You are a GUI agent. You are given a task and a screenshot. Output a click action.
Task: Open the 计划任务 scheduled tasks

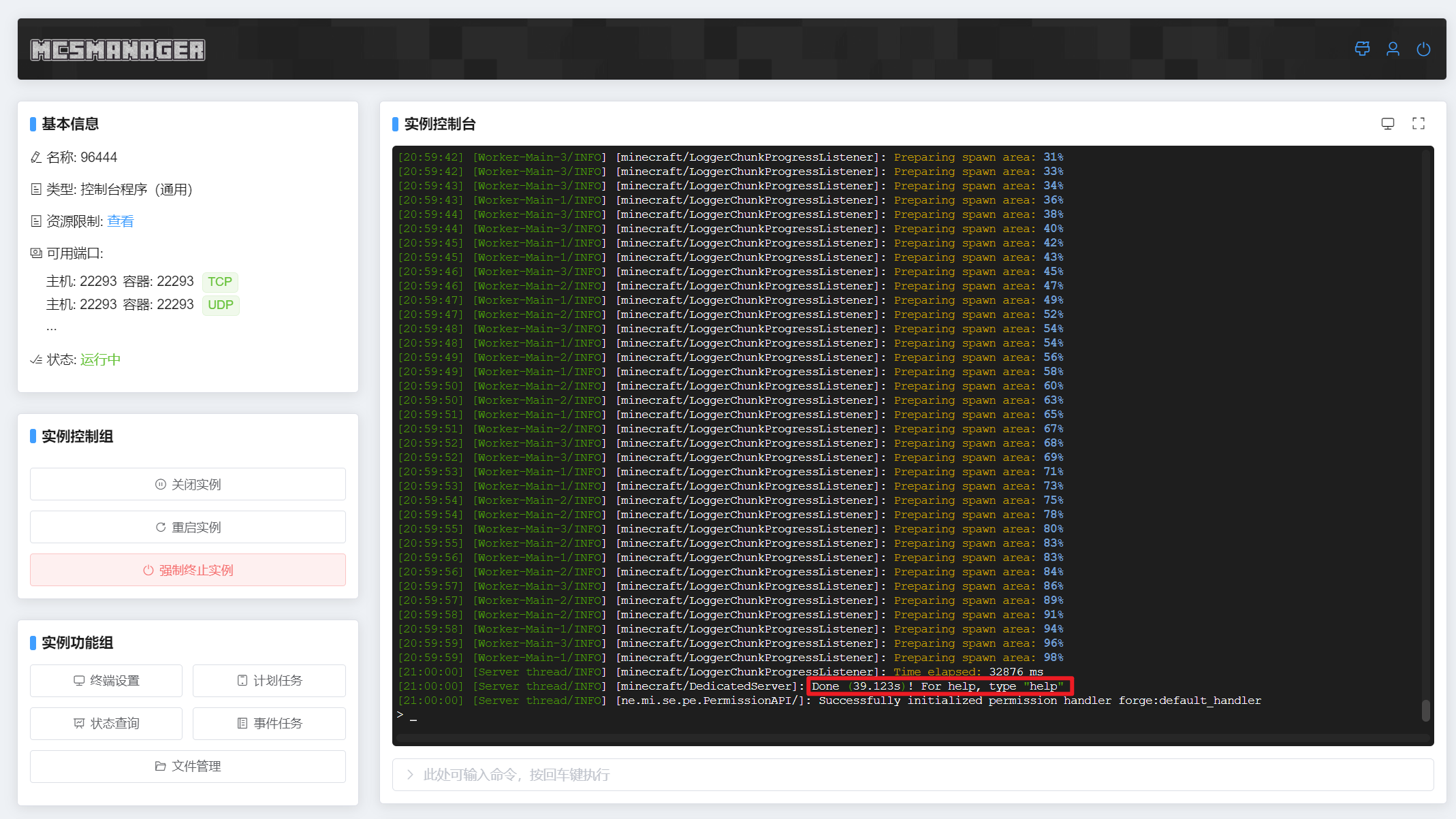[270, 681]
